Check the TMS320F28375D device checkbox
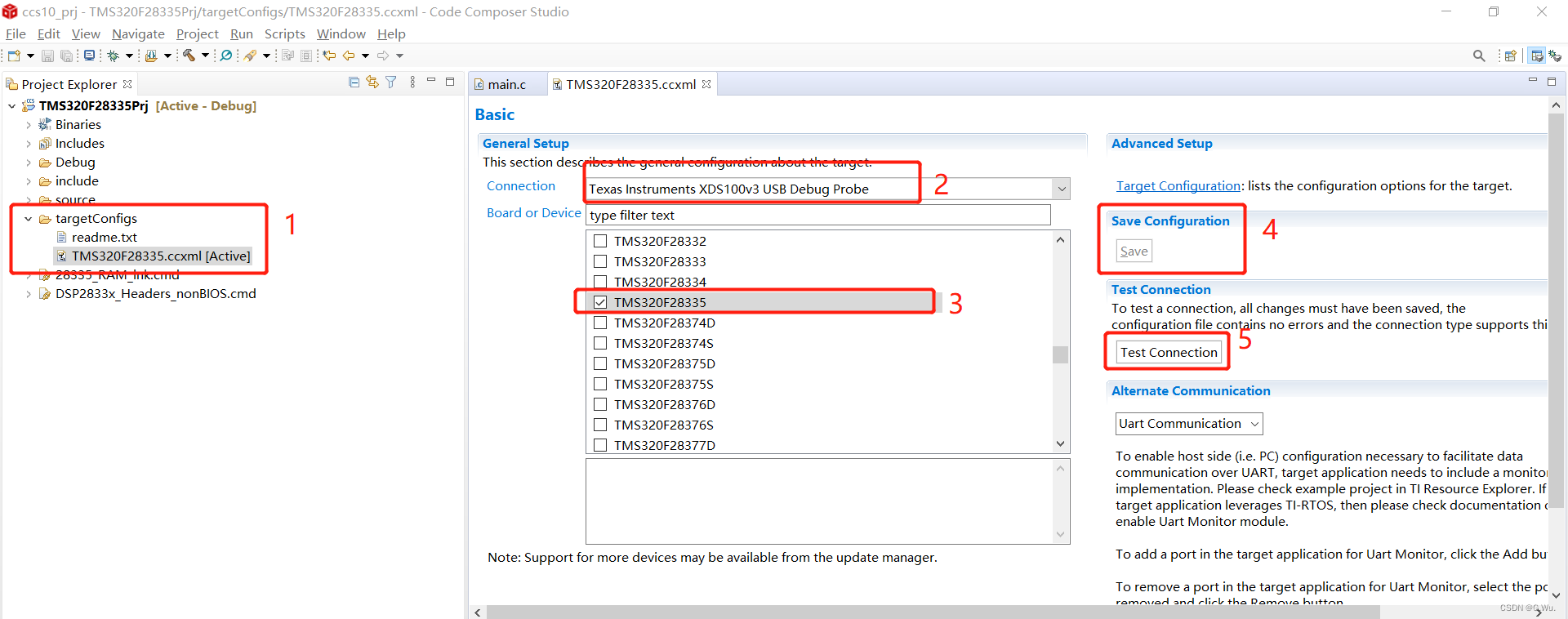The width and height of the screenshot is (1568, 619). tap(600, 363)
